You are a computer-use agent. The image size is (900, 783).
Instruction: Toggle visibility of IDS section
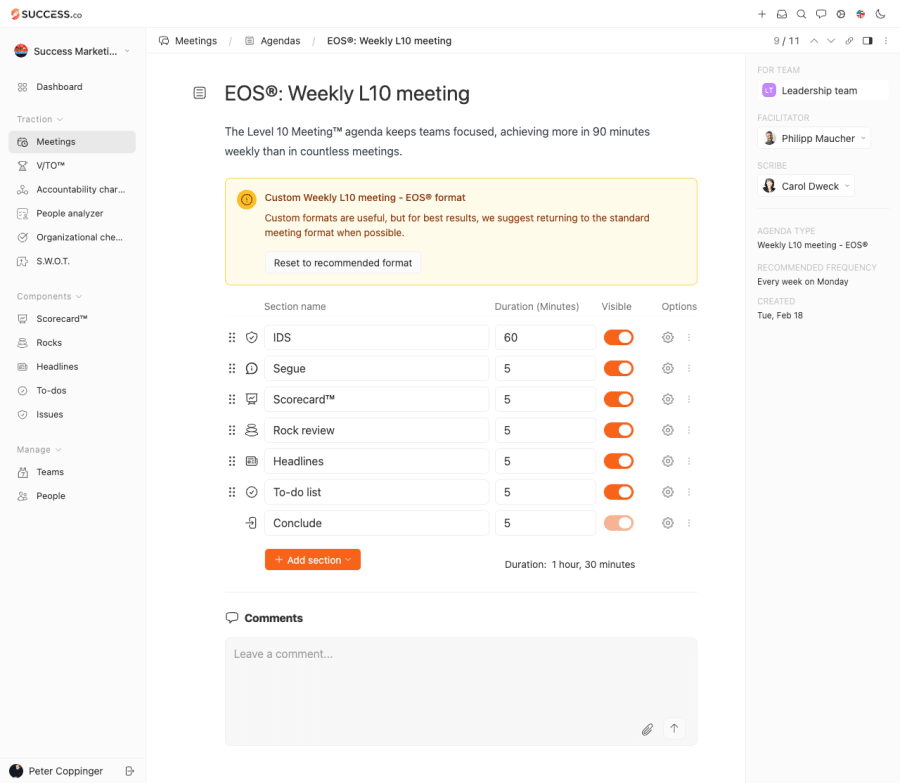[618, 338]
